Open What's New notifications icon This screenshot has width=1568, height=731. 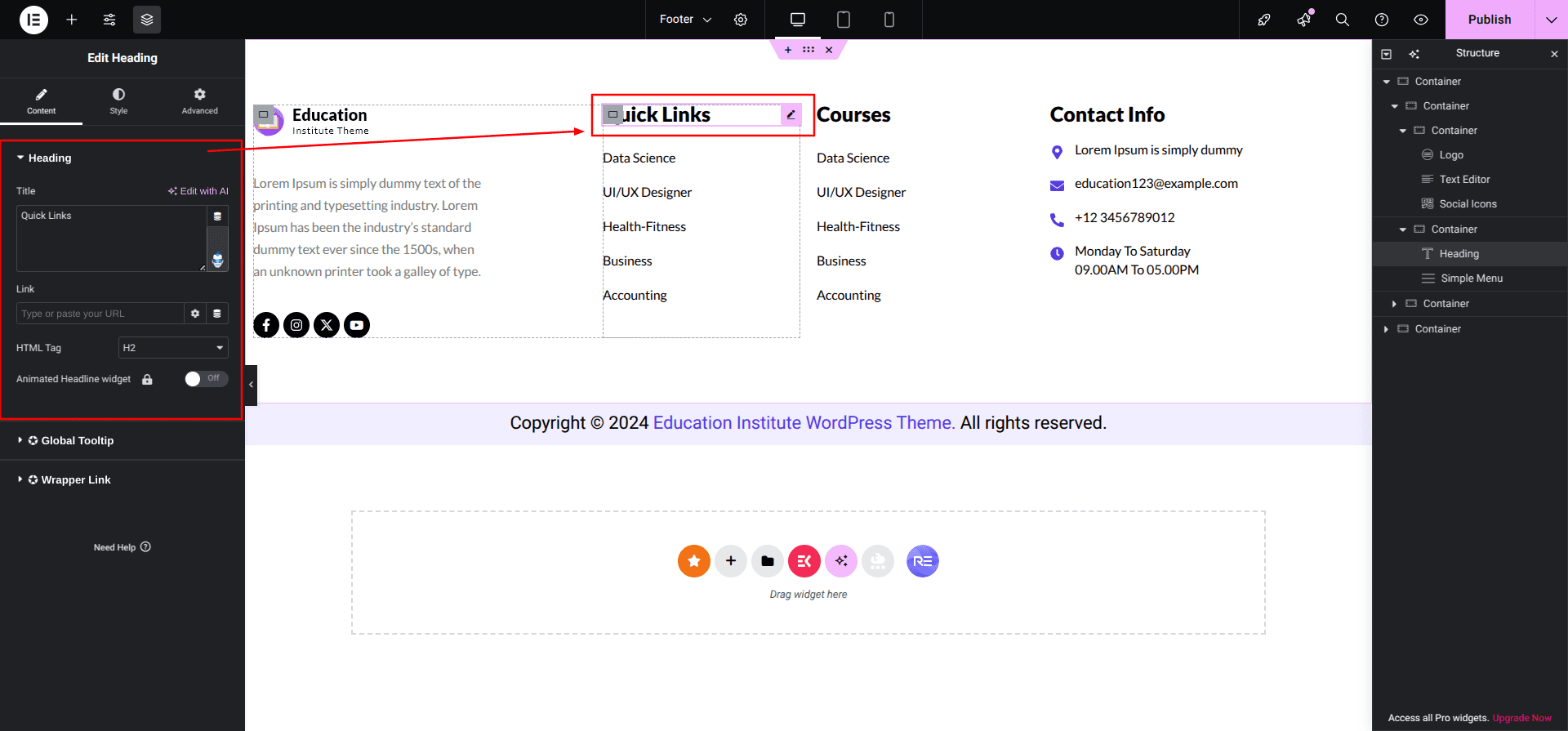1303,20
